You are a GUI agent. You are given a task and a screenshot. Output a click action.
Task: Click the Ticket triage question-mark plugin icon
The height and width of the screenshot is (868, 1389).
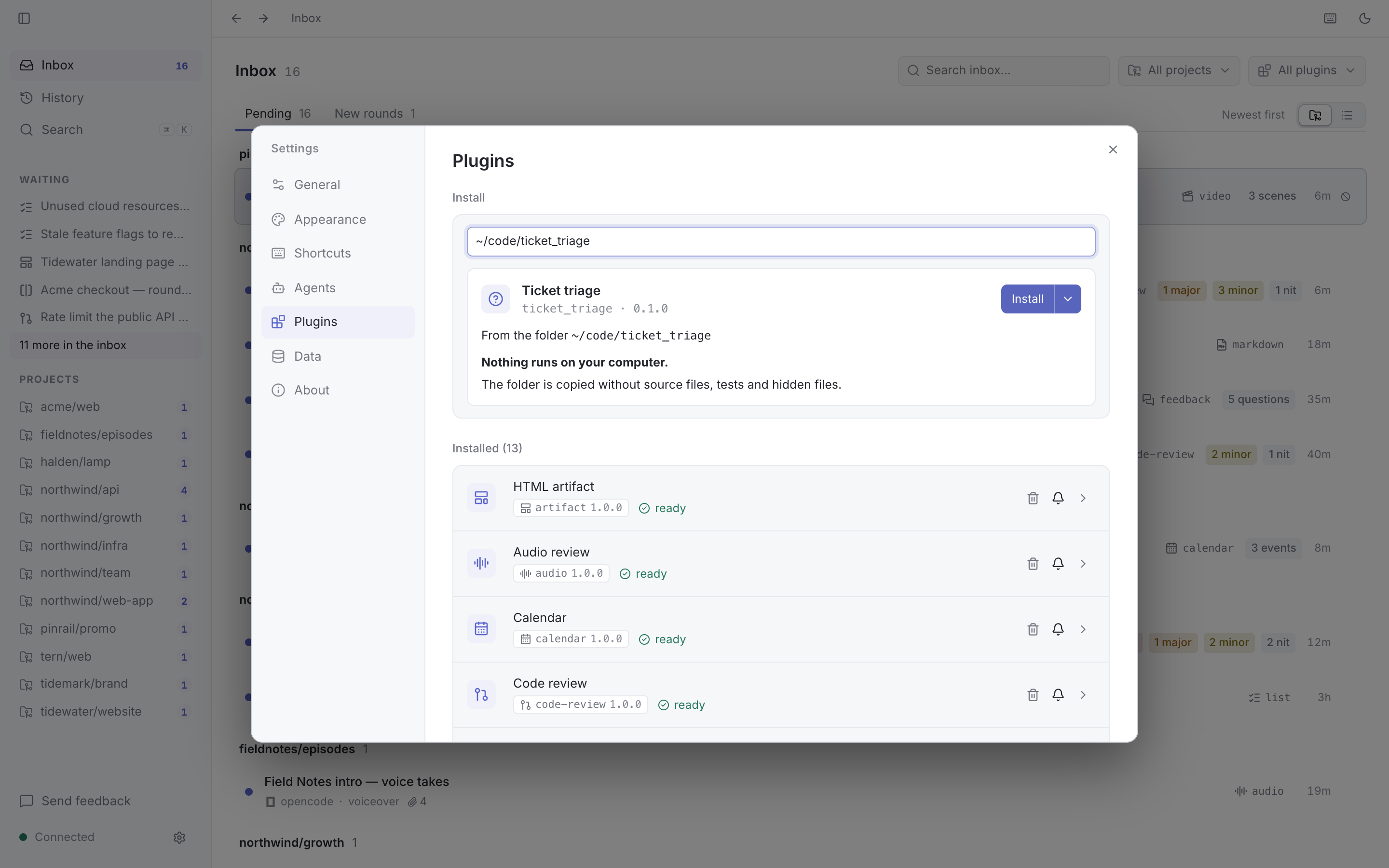pos(495,299)
